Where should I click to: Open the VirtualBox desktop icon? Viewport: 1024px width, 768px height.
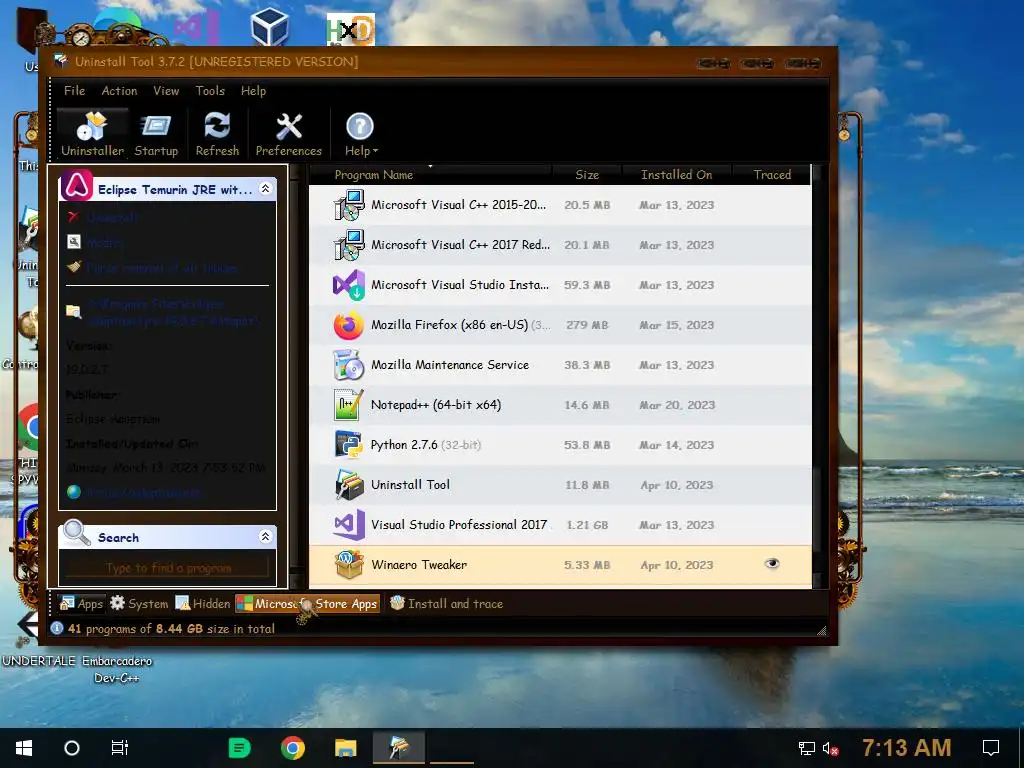tap(270, 26)
